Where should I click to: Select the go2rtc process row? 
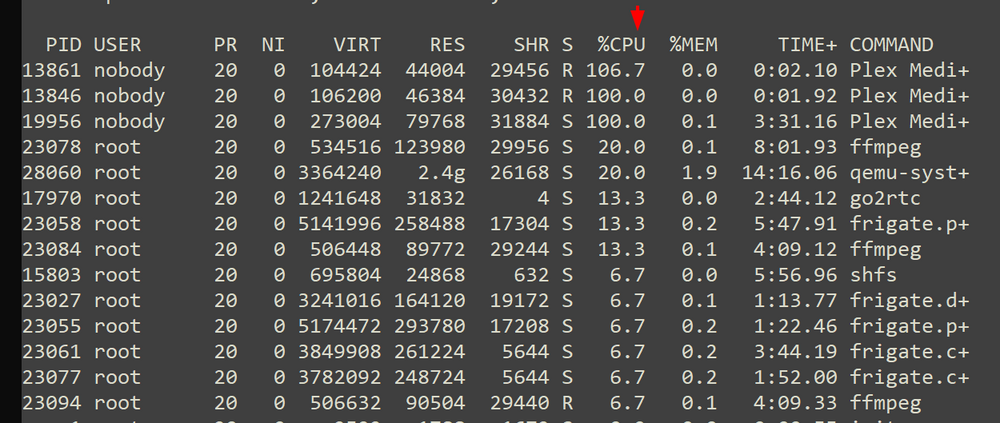(496, 198)
